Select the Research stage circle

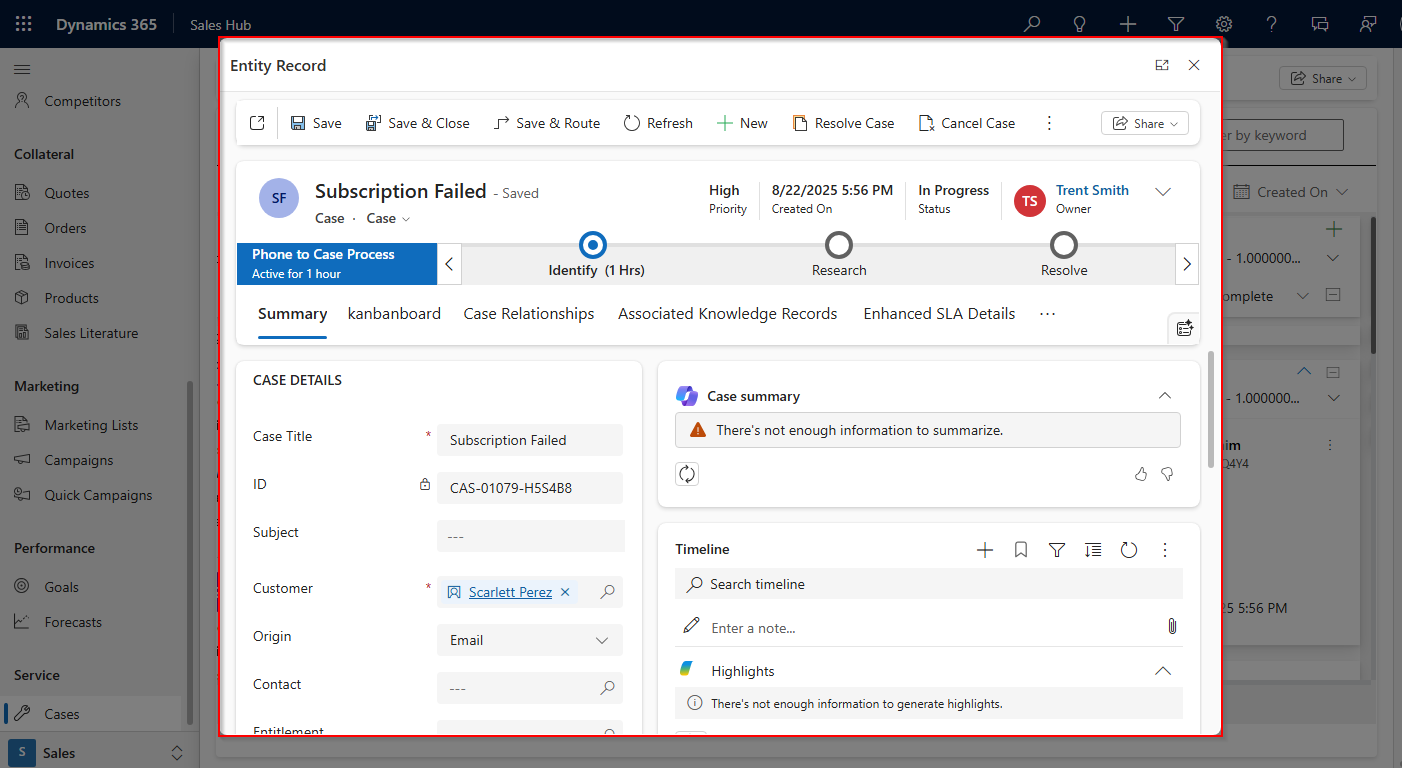[838, 245]
